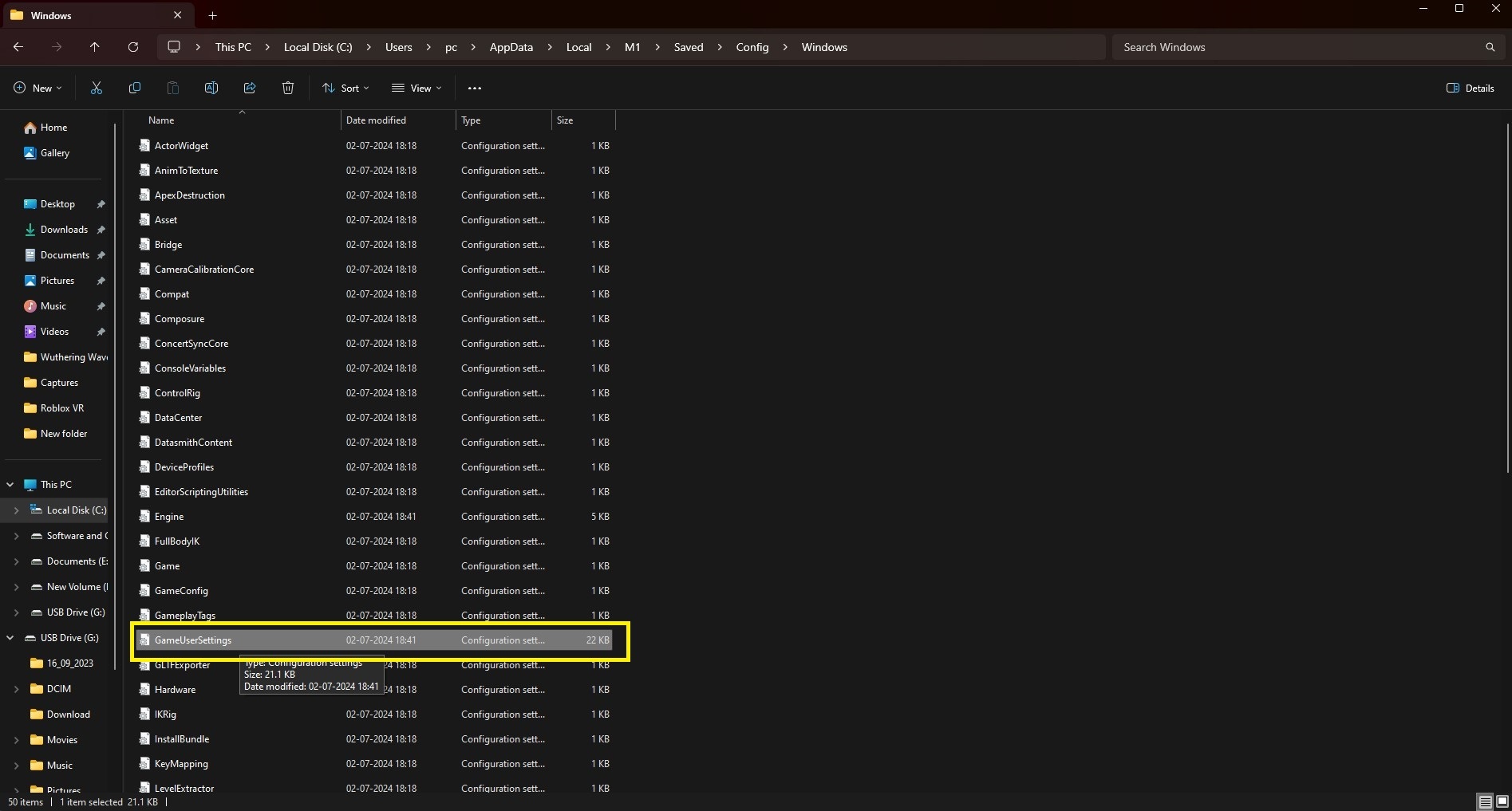Image resolution: width=1512 pixels, height=811 pixels.
Task: Click the search magnifier icon
Action: click(1490, 47)
